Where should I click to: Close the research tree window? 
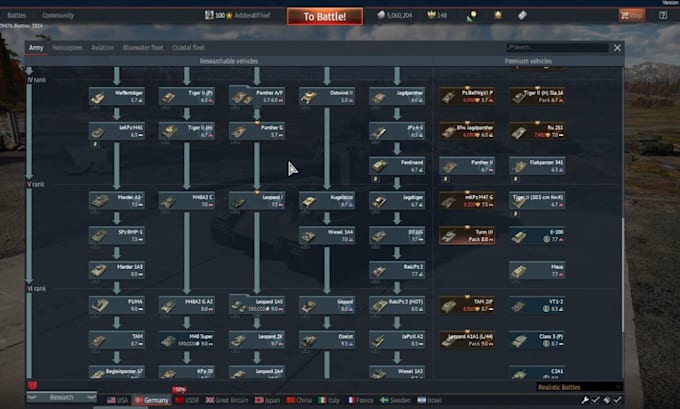coord(618,48)
